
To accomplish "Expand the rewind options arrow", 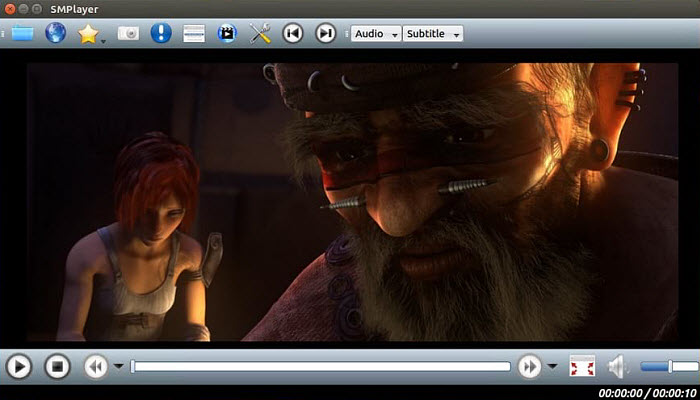I will pos(118,367).
